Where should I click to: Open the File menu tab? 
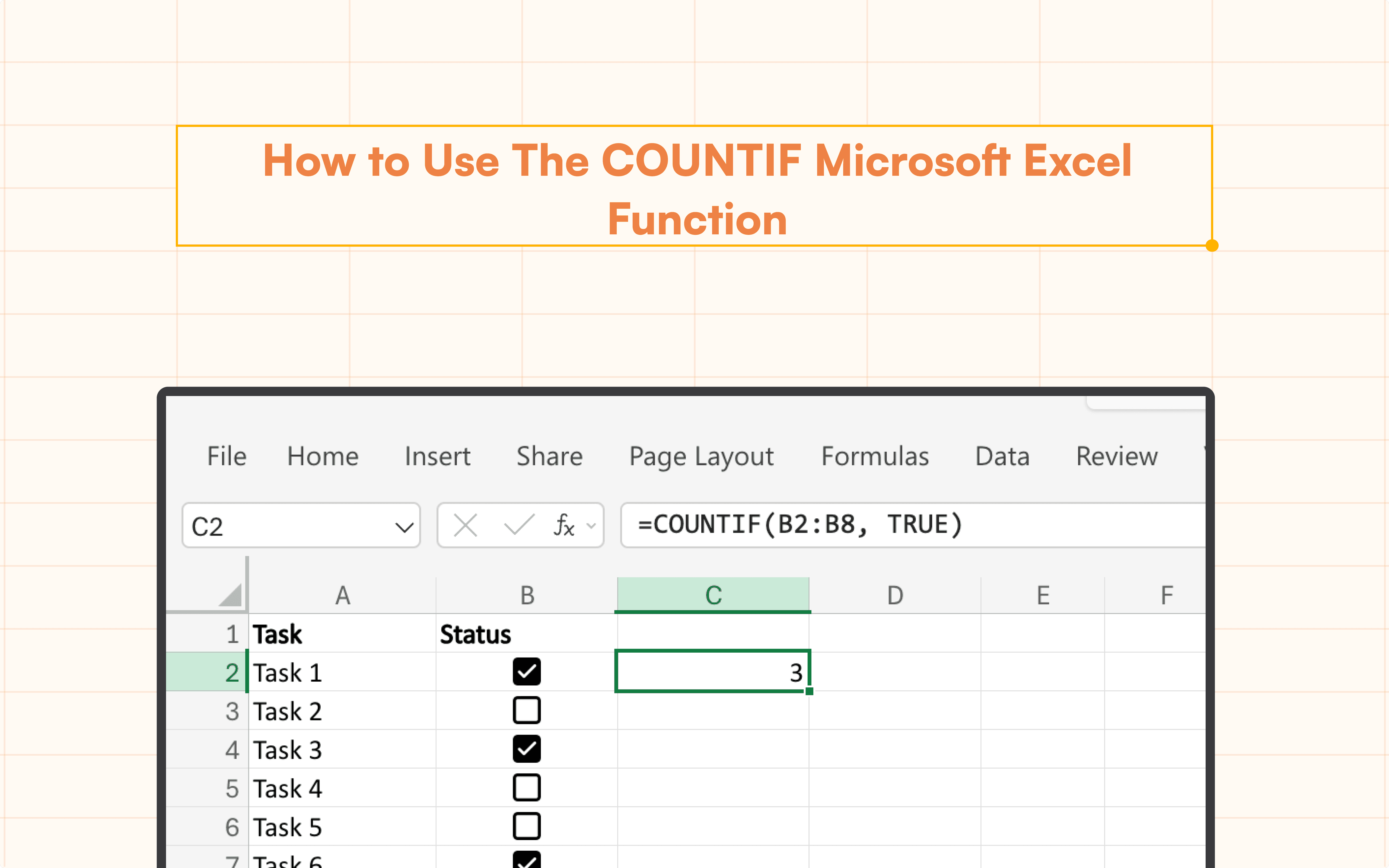[227, 457]
